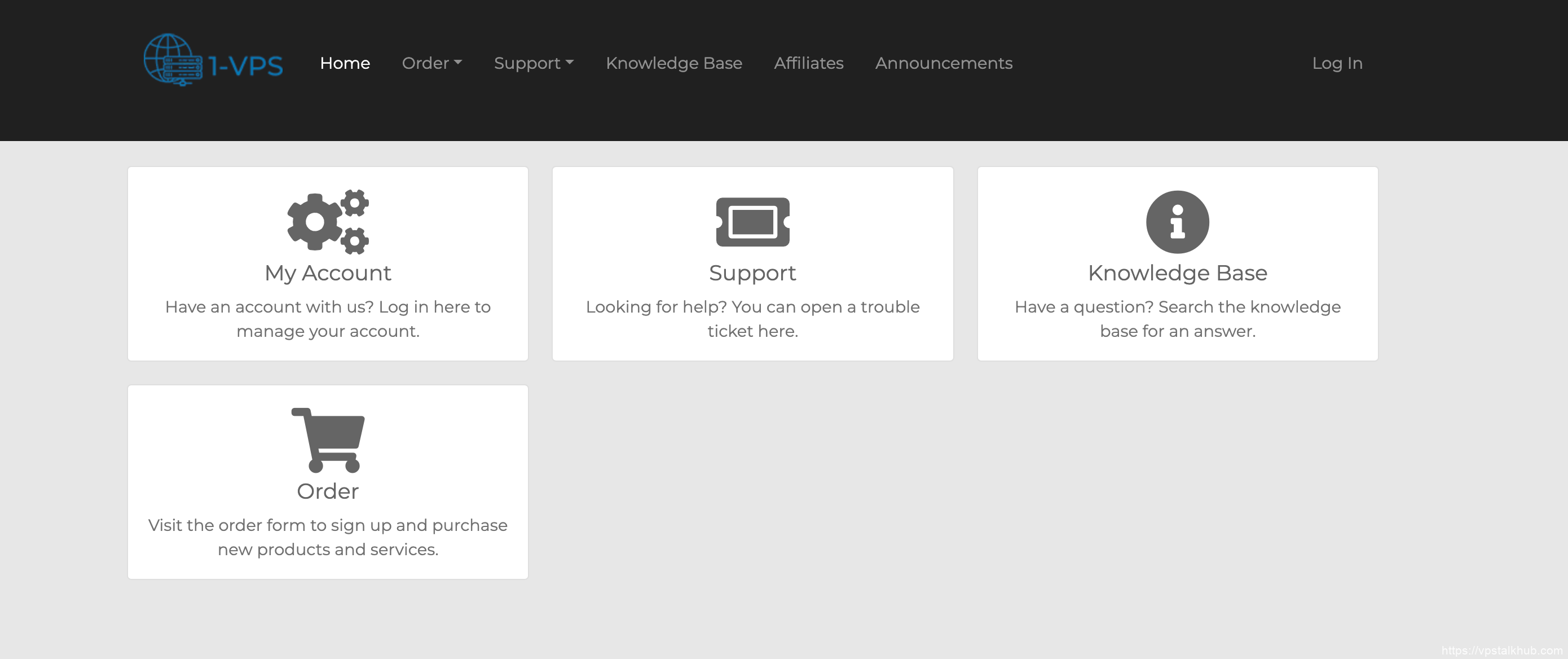Click the Log In link
Viewport: 1568px width, 659px height.
coord(1337,63)
